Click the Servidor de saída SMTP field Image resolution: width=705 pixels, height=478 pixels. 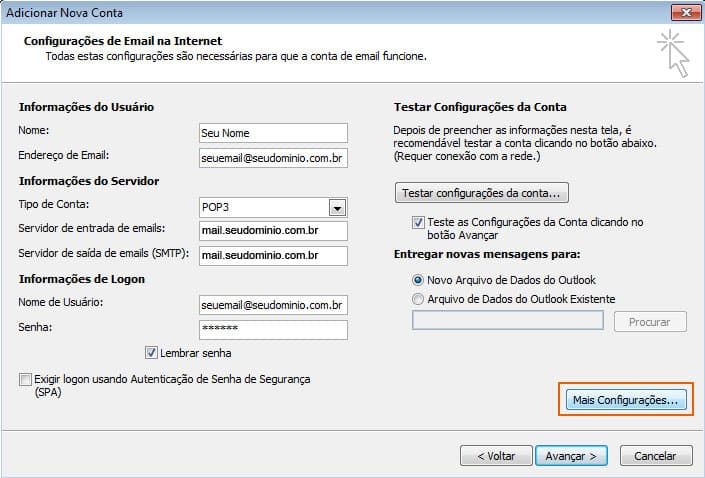point(272,255)
